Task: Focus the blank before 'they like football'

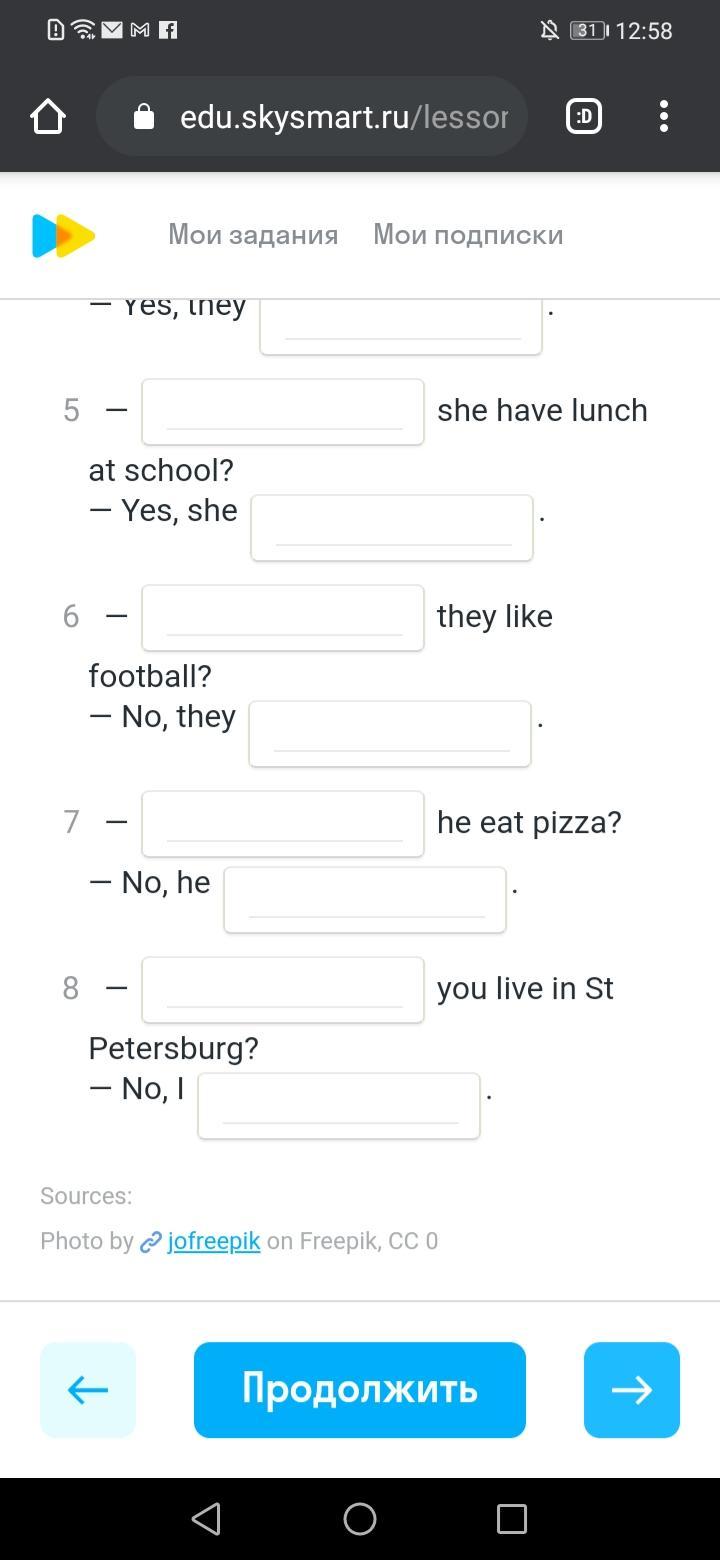Action: tap(283, 617)
